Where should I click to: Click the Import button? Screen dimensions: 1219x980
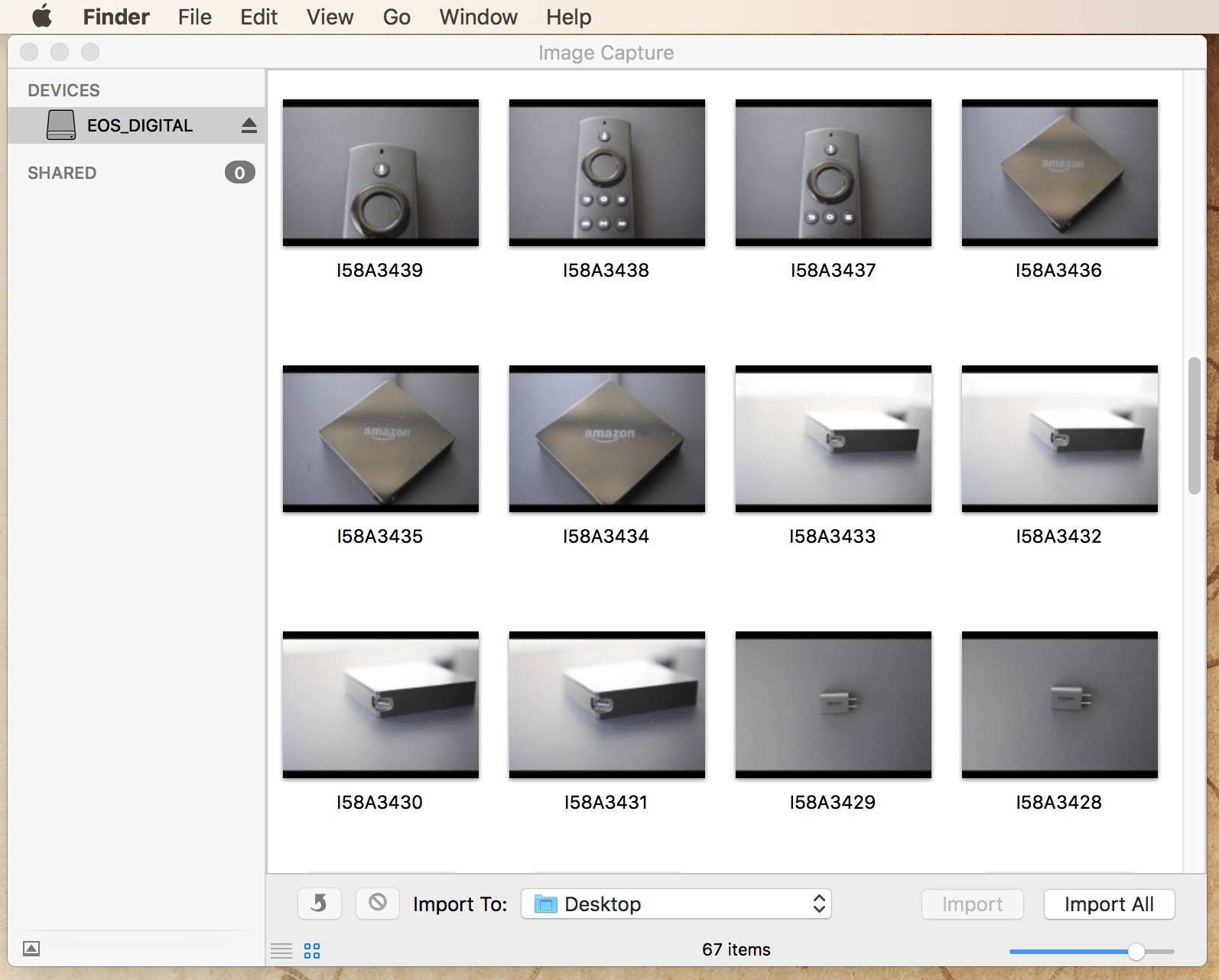pyautogui.click(x=972, y=904)
